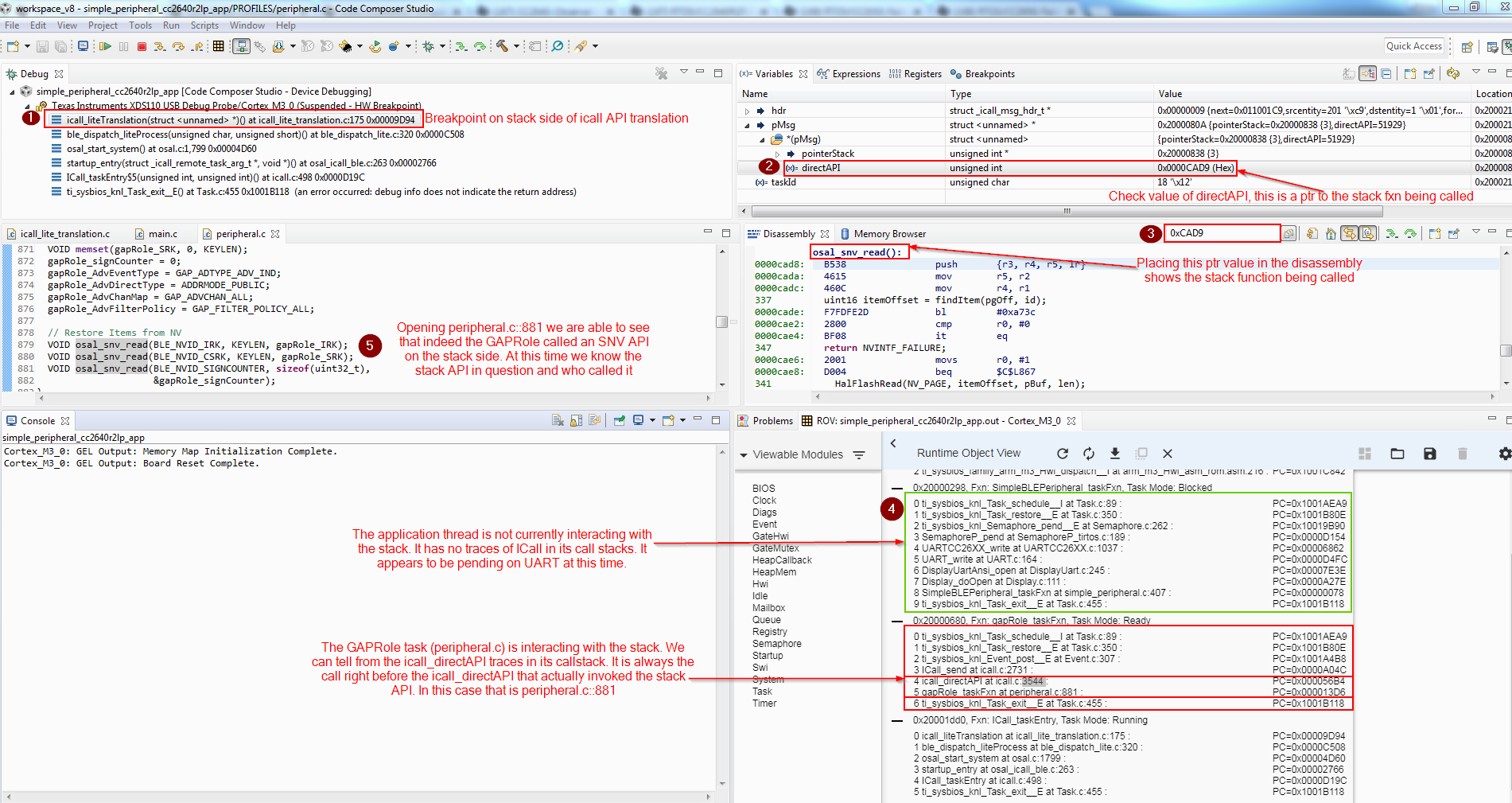This screenshot has height=803, width=1512.
Task: Collapse the *(pMsg) variable node
Action: click(762, 140)
